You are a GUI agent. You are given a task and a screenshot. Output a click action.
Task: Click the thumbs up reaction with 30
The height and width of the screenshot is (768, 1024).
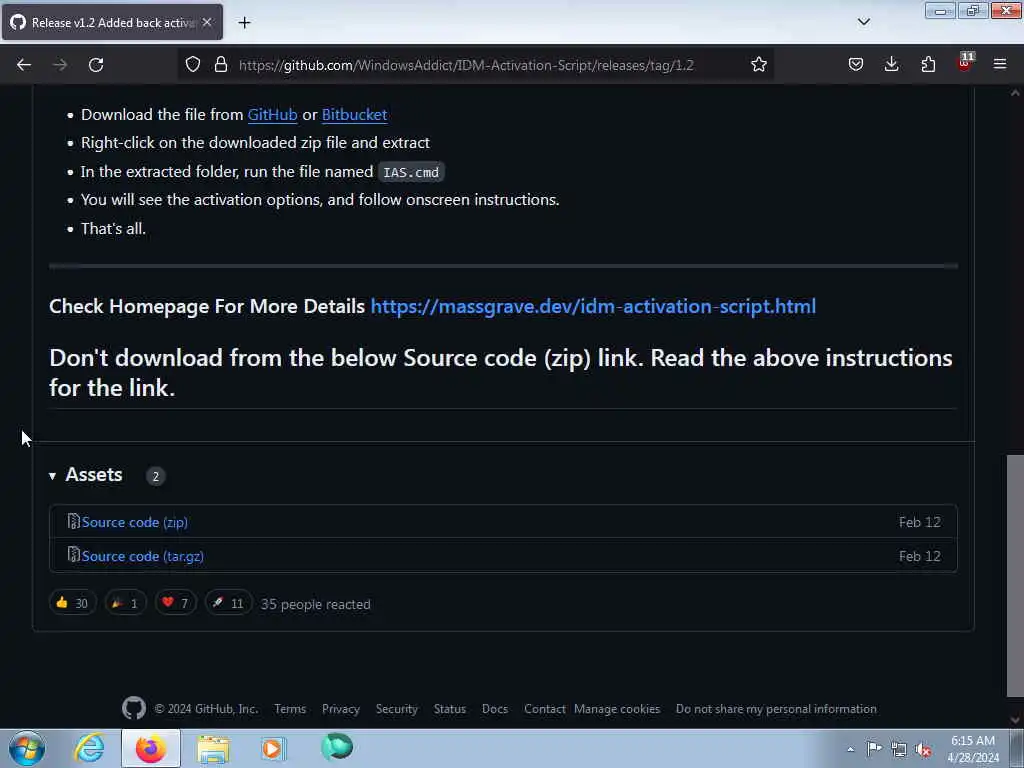[72, 603]
